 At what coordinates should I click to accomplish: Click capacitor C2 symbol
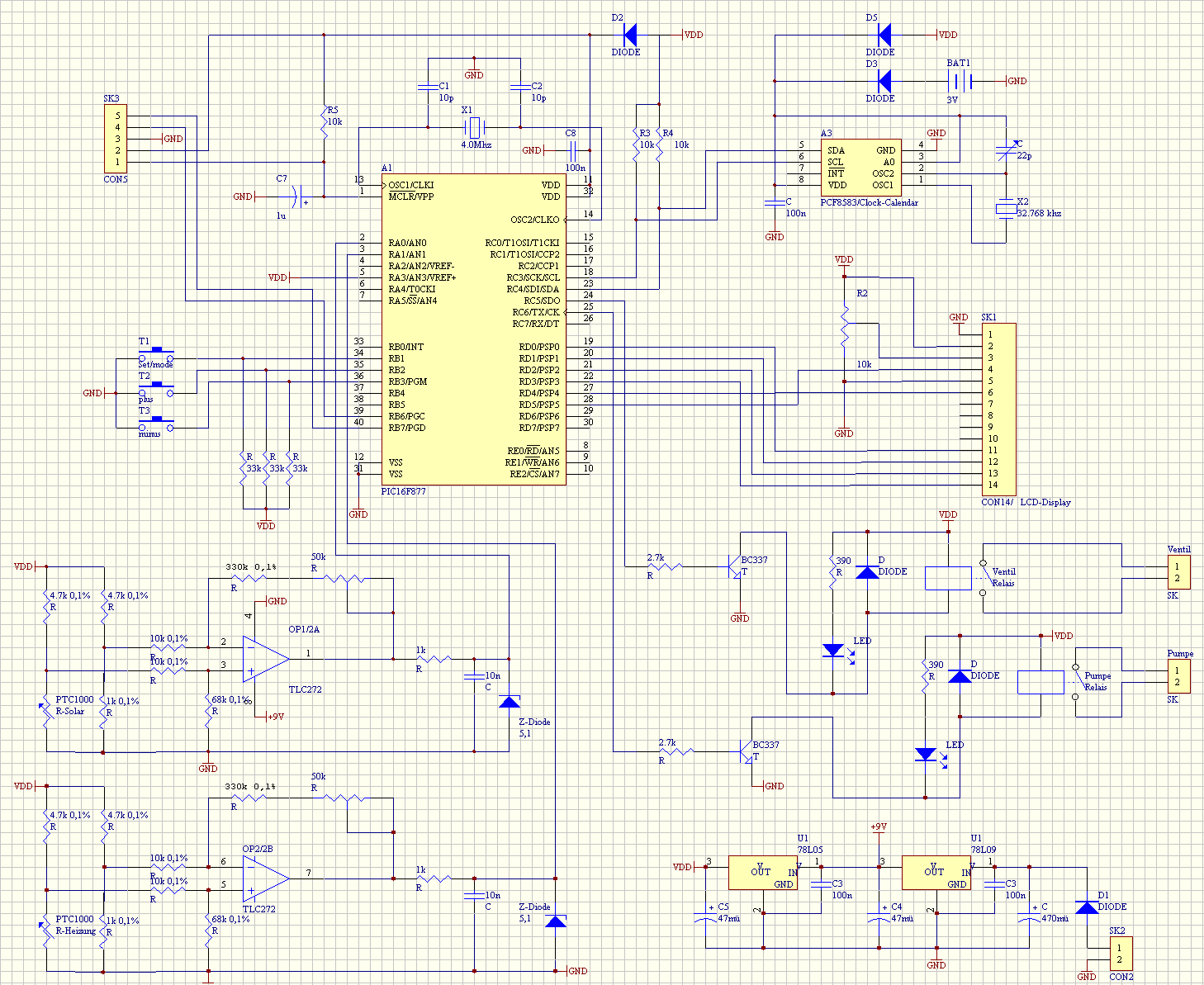point(520,86)
